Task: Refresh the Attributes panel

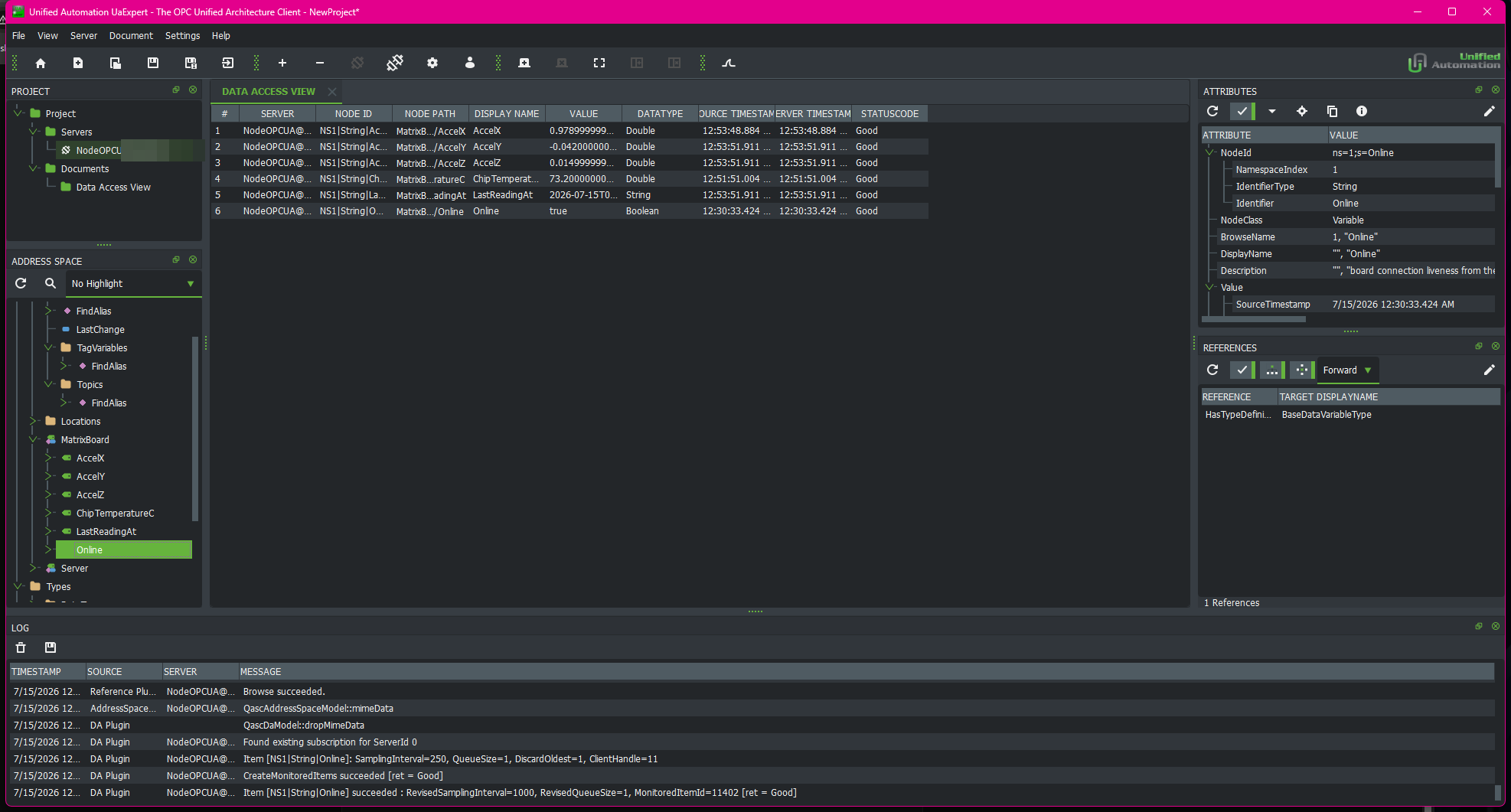Action: (x=1212, y=112)
